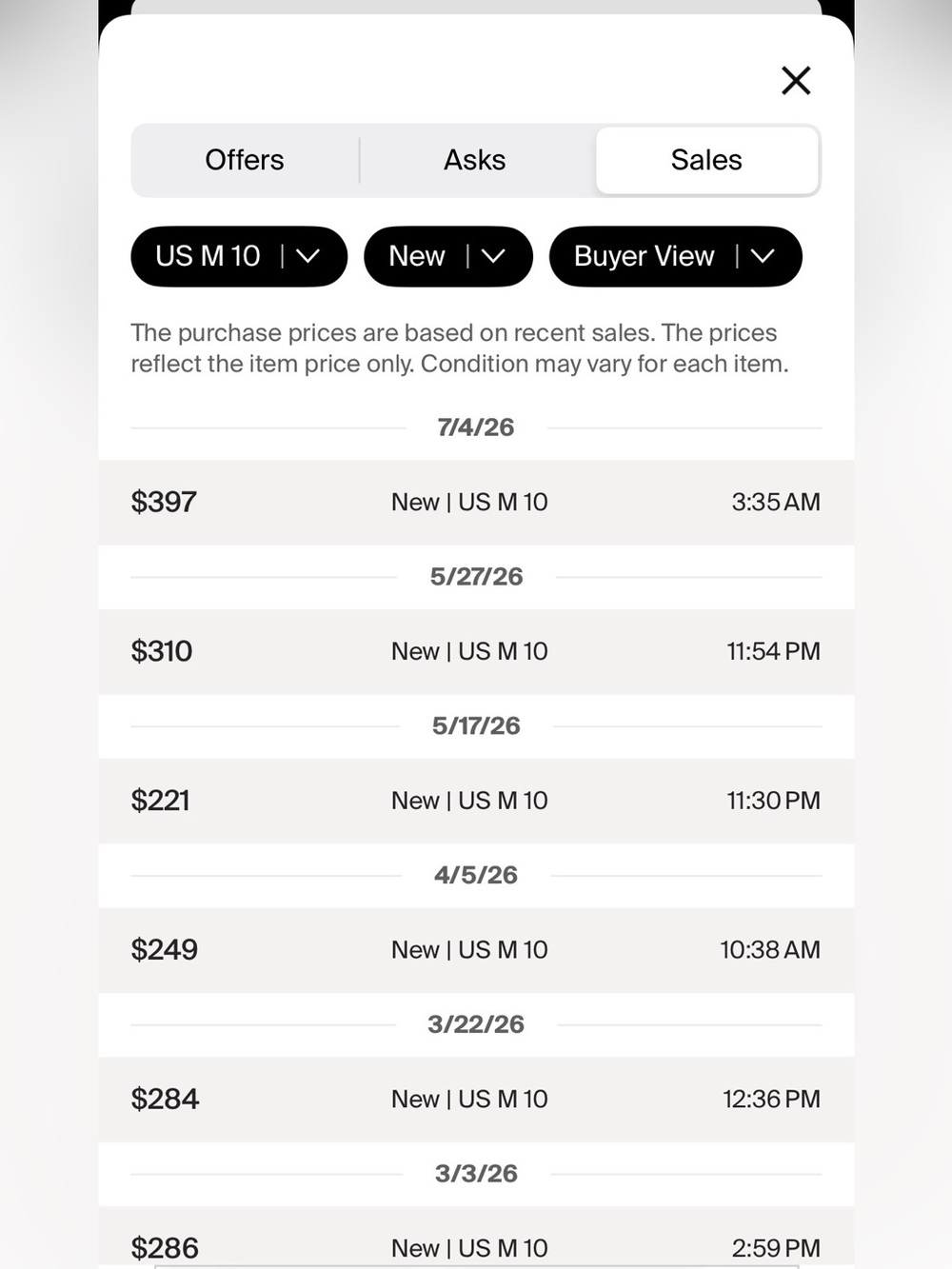
Task: Click the chevron in Buyer View filter
Action: 763,256
